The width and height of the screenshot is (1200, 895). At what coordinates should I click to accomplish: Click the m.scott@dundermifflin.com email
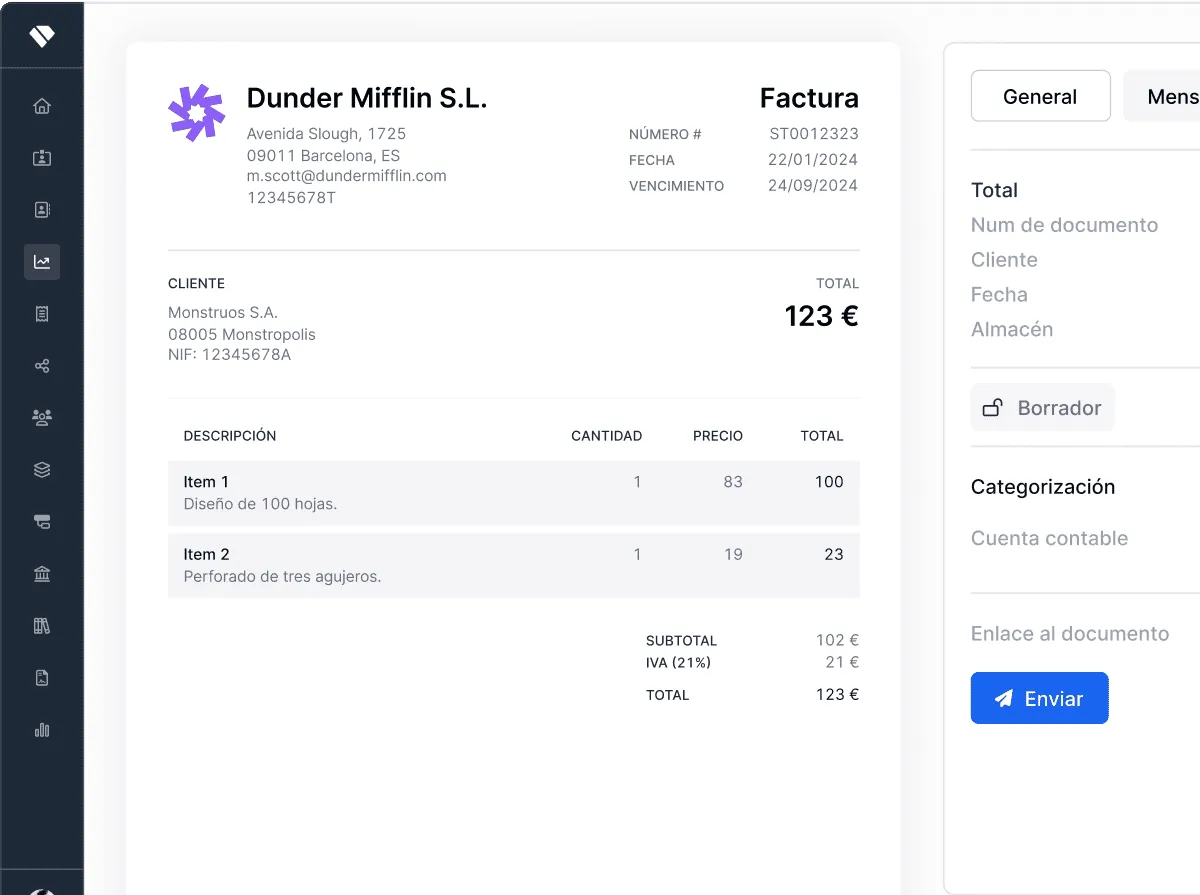347,176
